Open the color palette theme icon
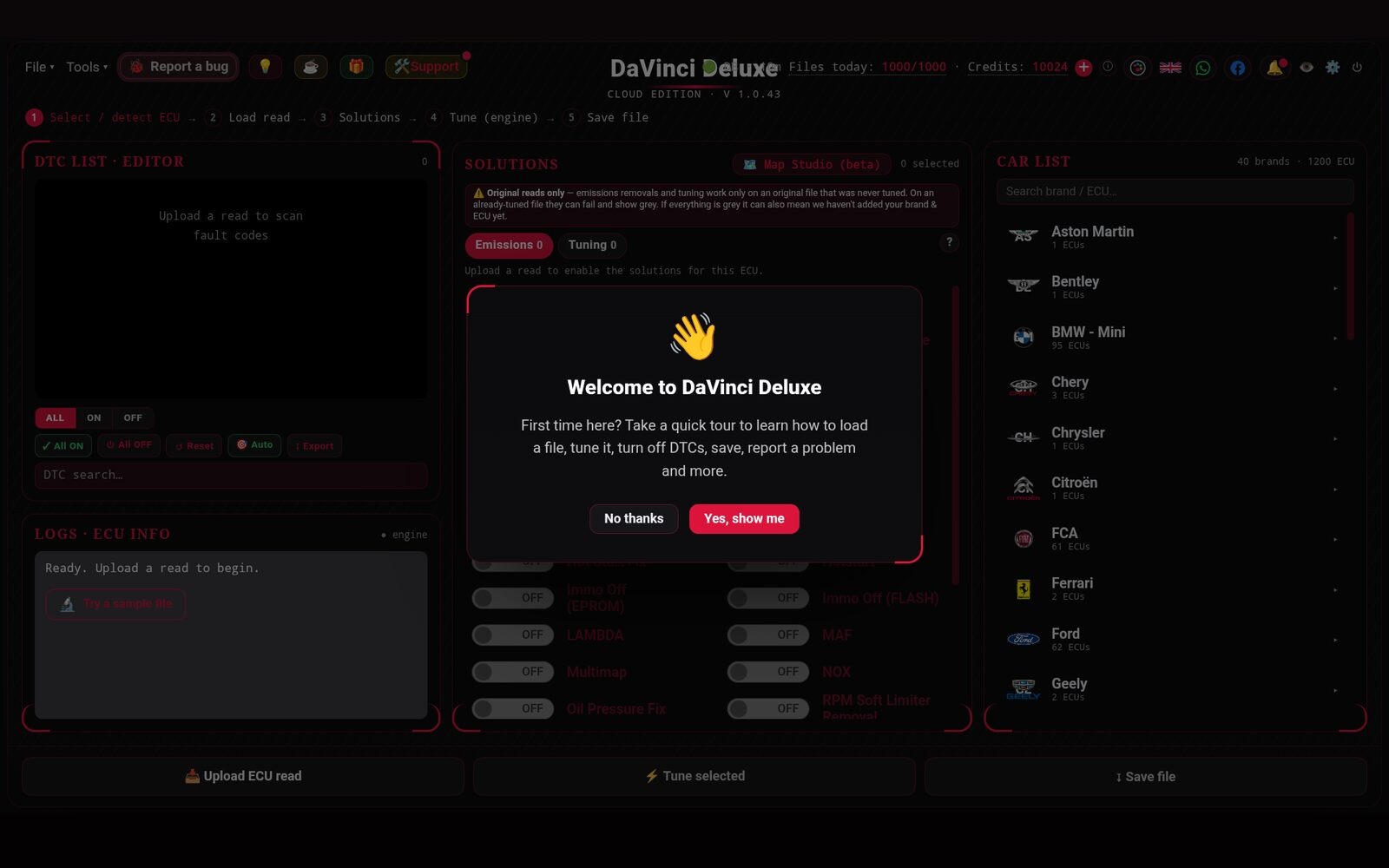Viewport: 1389px width, 868px height. click(1137, 68)
